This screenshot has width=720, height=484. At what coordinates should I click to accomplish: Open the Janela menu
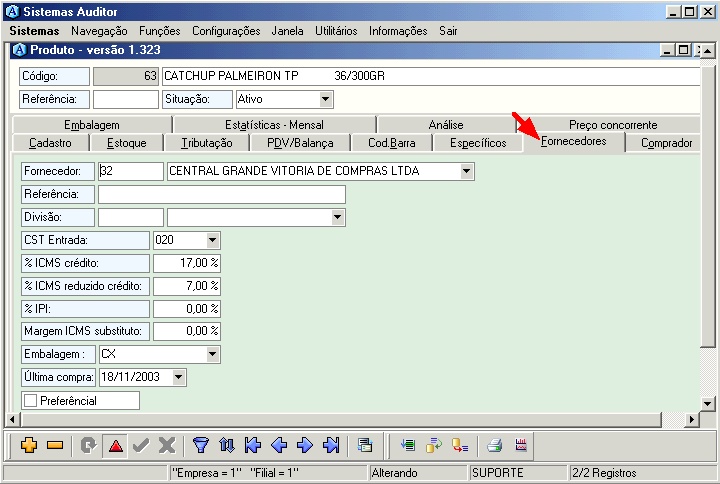coord(287,31)
